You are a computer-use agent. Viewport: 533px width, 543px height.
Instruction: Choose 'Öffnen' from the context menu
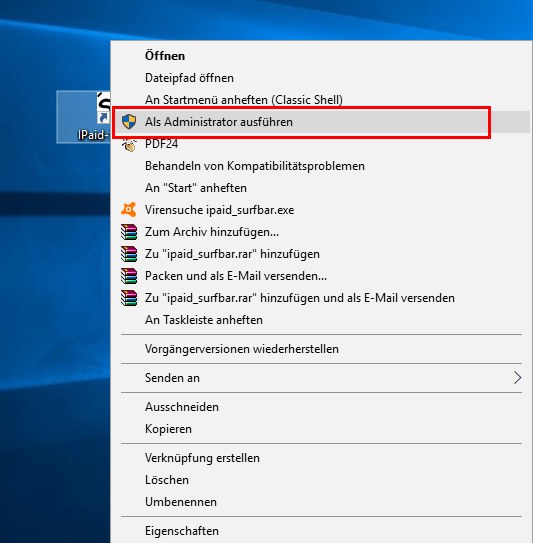(165, 56)
